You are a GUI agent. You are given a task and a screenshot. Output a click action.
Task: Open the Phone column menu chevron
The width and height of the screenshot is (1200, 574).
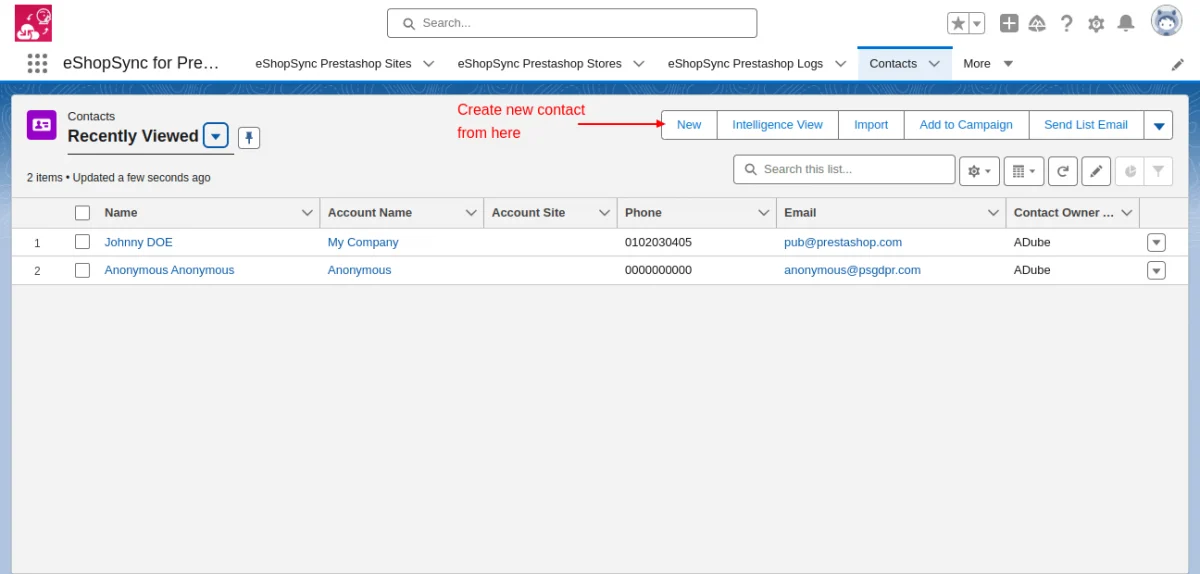[764, 213]
